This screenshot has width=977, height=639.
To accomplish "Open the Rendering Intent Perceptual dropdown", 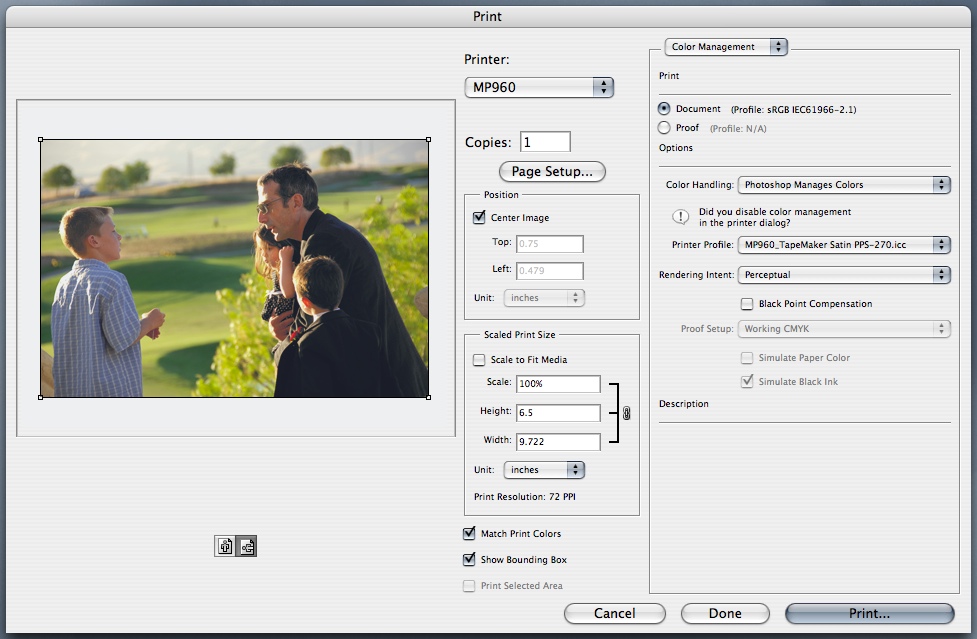I will point(844,274).
